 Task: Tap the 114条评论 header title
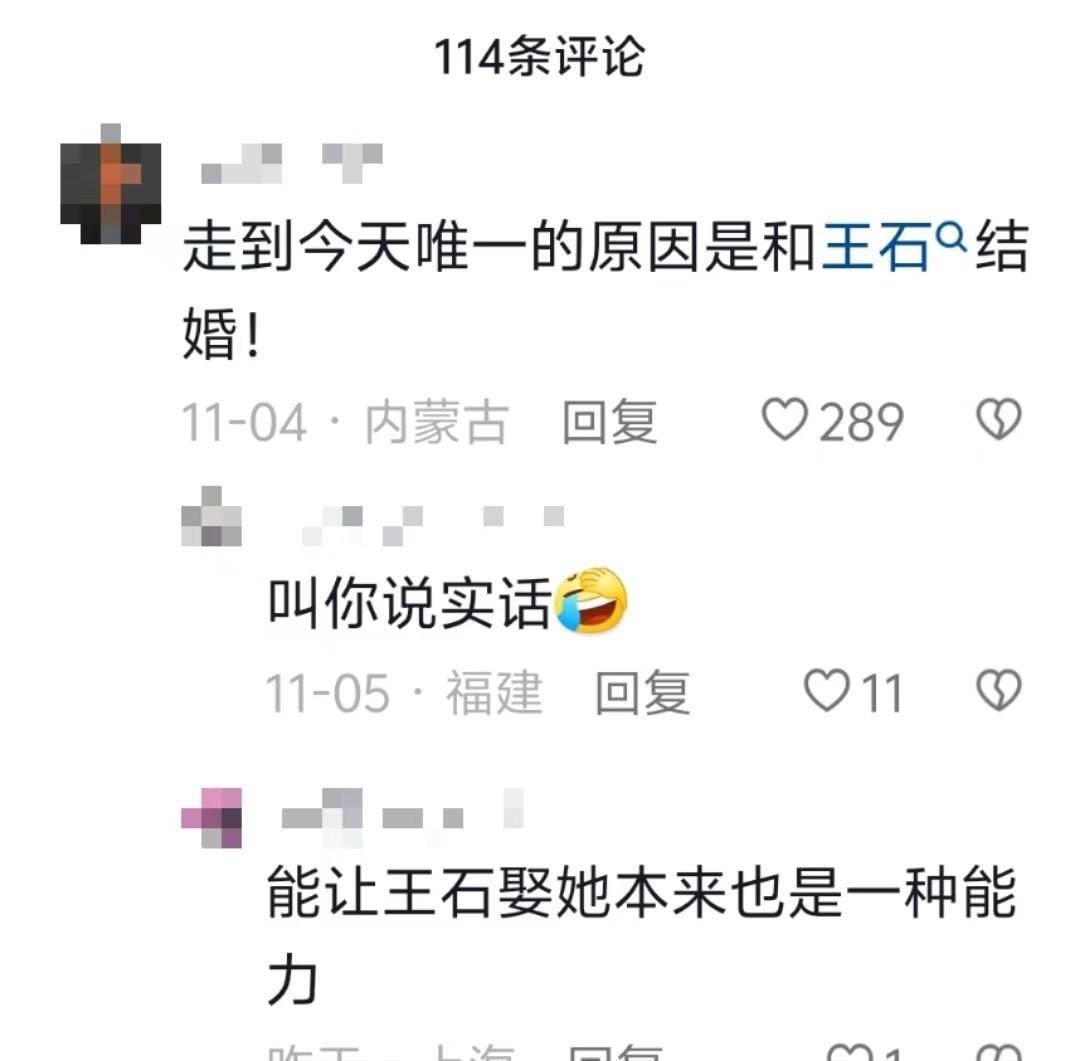[x=540, y=56]
